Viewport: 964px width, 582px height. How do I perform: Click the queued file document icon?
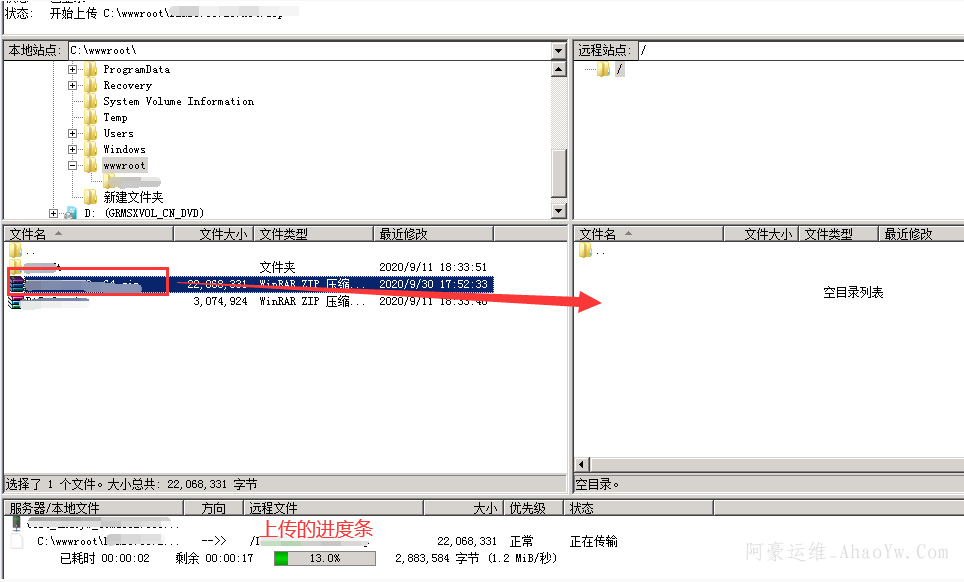tap(17, 541)
